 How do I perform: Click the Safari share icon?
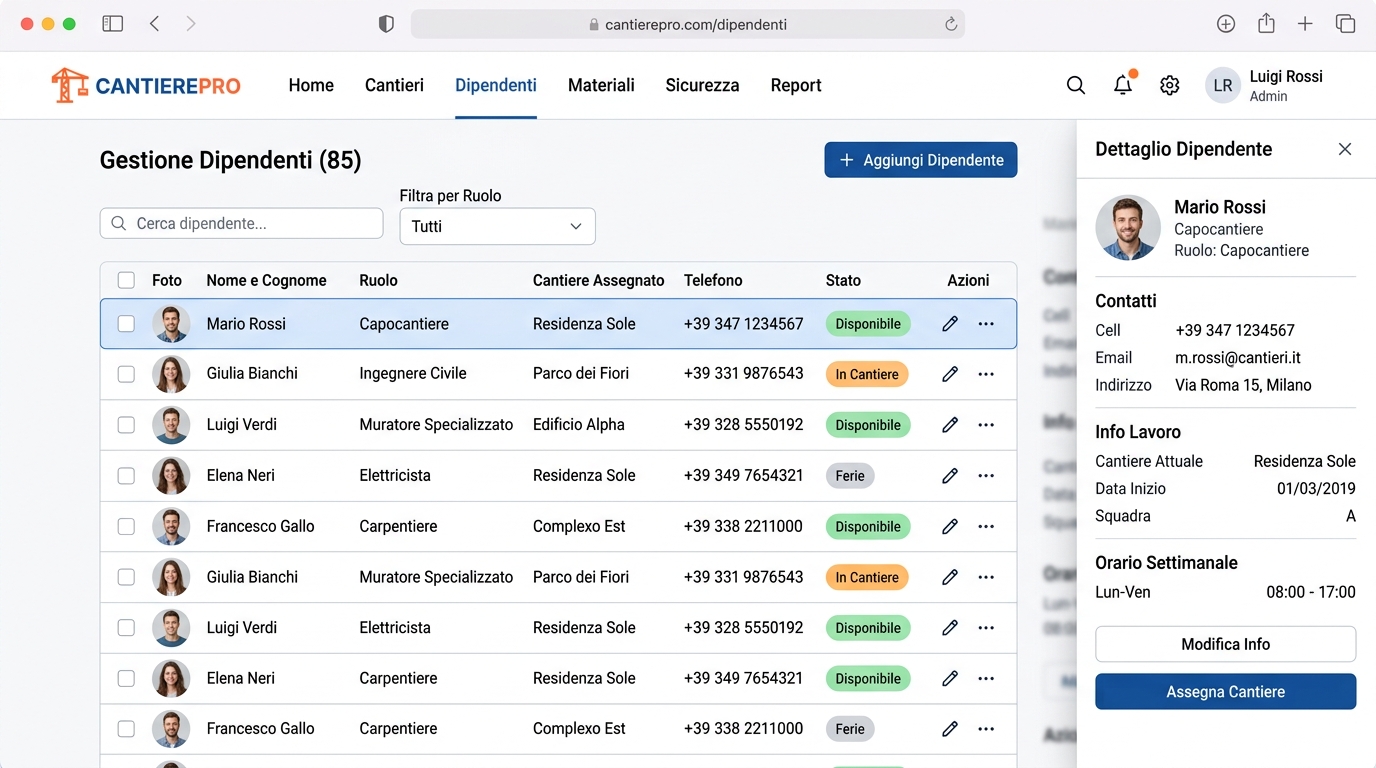point(1266,24)
